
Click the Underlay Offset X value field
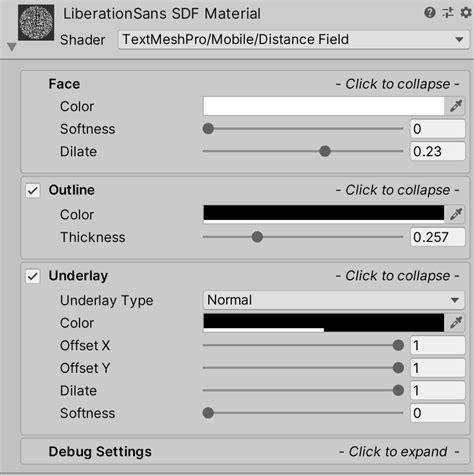(x=437, y=345)
